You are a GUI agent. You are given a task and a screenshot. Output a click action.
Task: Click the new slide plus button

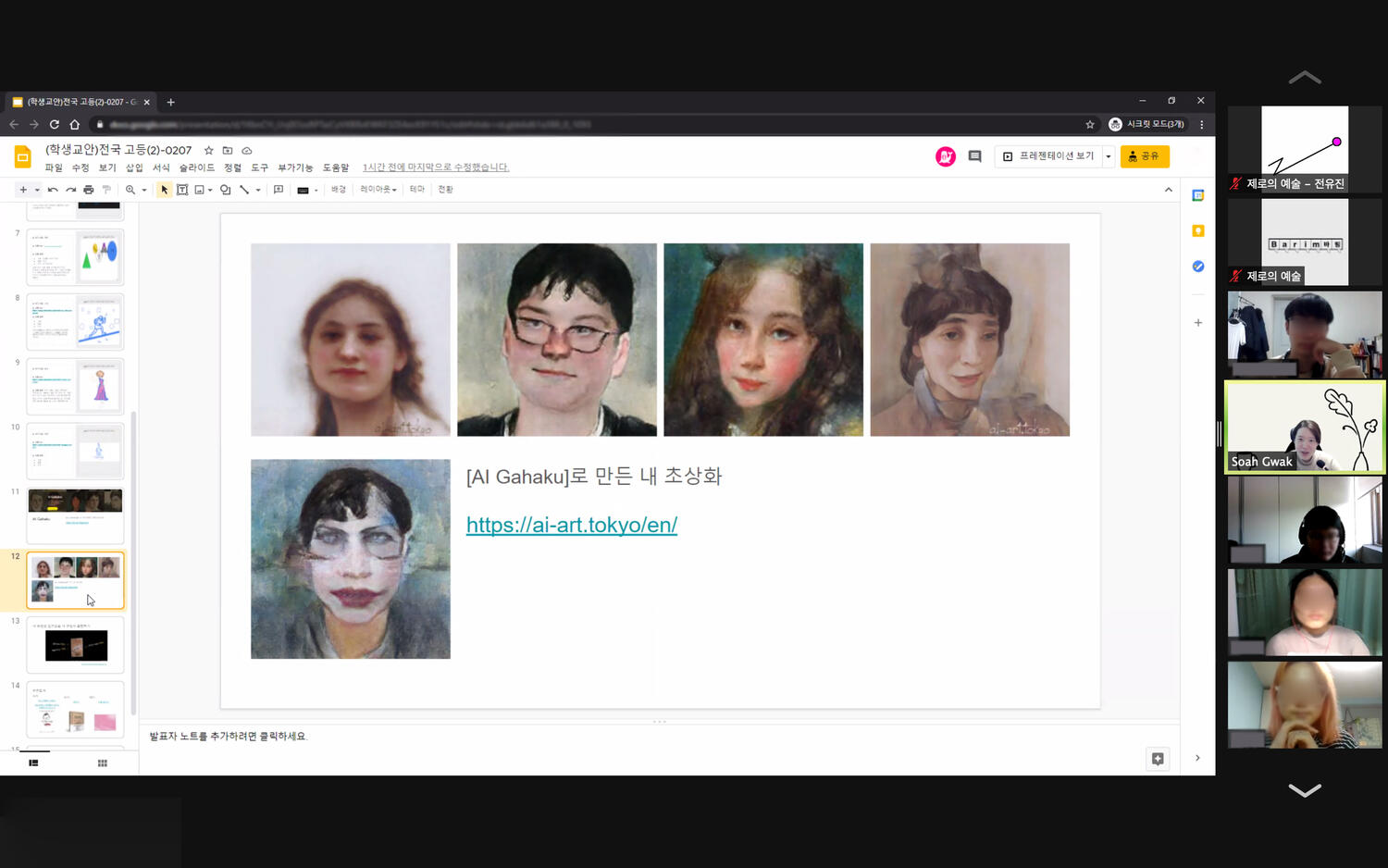23,190
